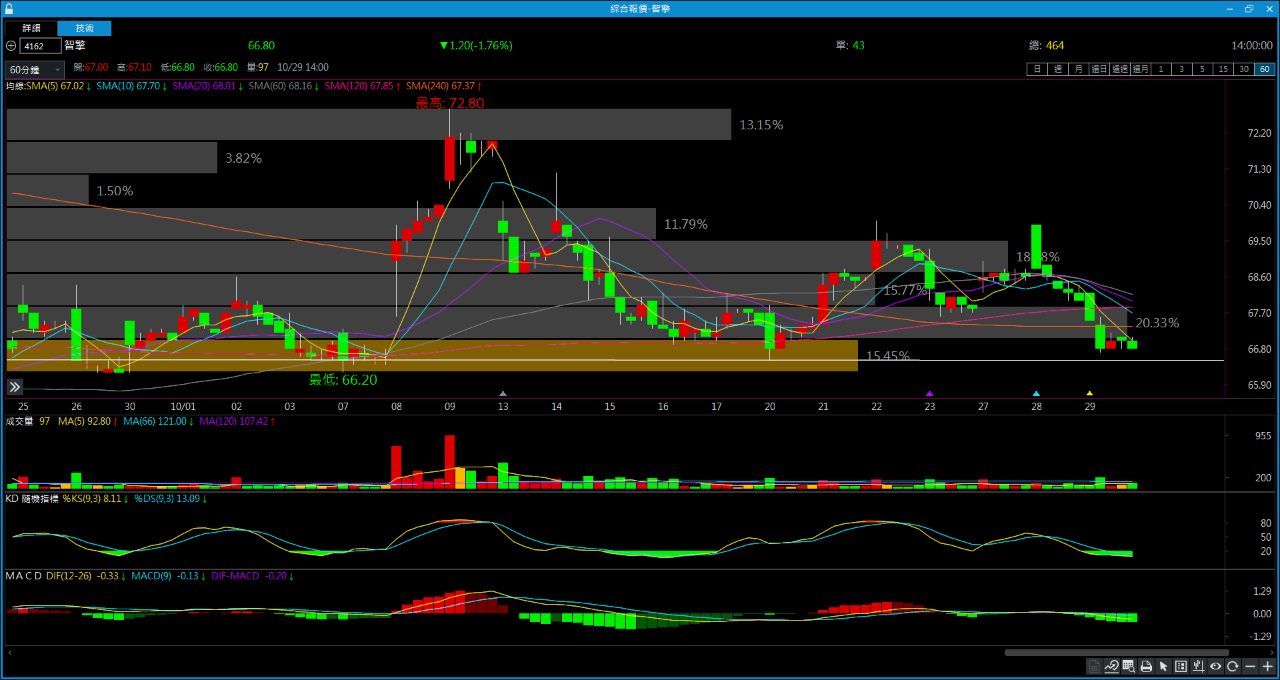Zoom in chart with plus icon
Screen dimensions: 1280x680
point(1268,667)
